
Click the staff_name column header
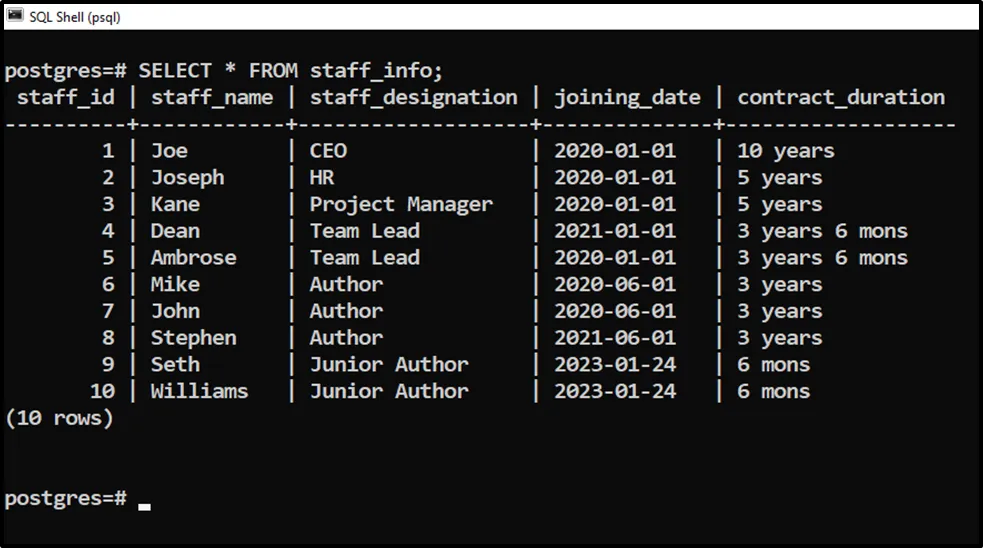click(x=212, y=98)
